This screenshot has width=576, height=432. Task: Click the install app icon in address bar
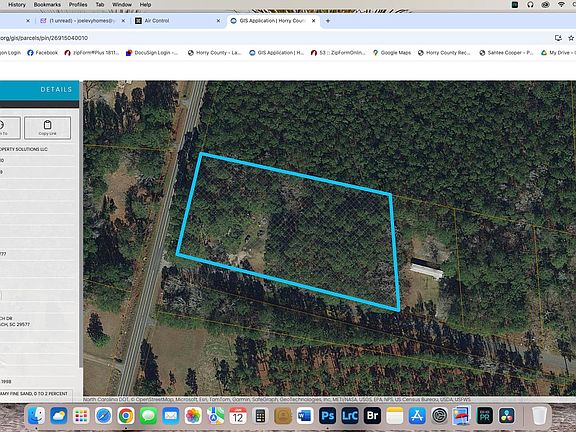558,38
